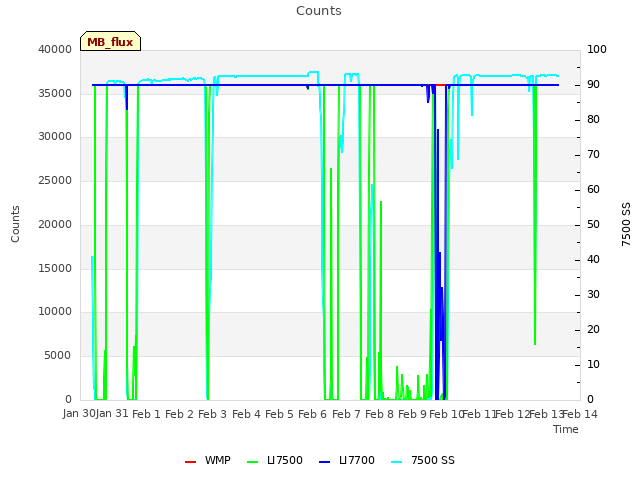Image resolution: width=640 pixels, height=480 pixels.
Task: Click the blue LI7700 legend swatch
Action: (x=324, y=462)
